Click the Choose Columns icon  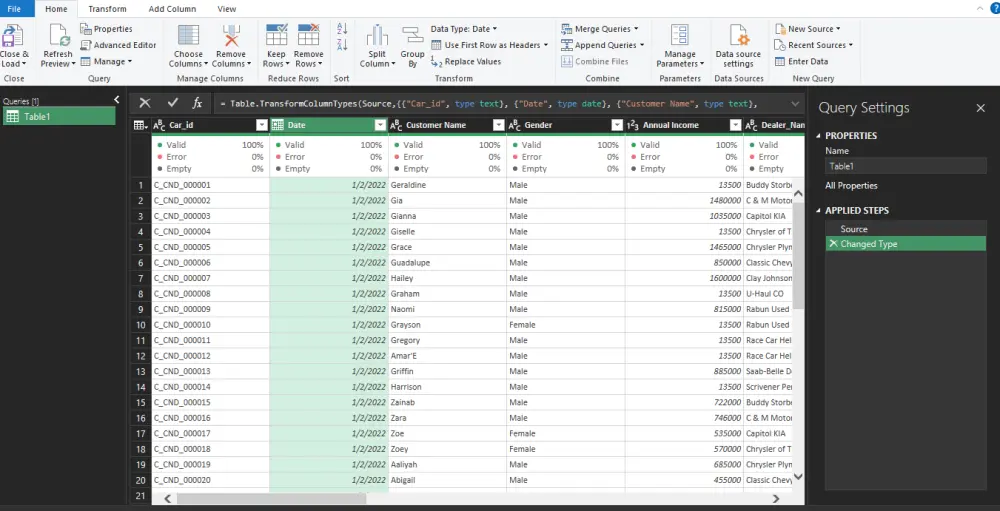point(188,36)
